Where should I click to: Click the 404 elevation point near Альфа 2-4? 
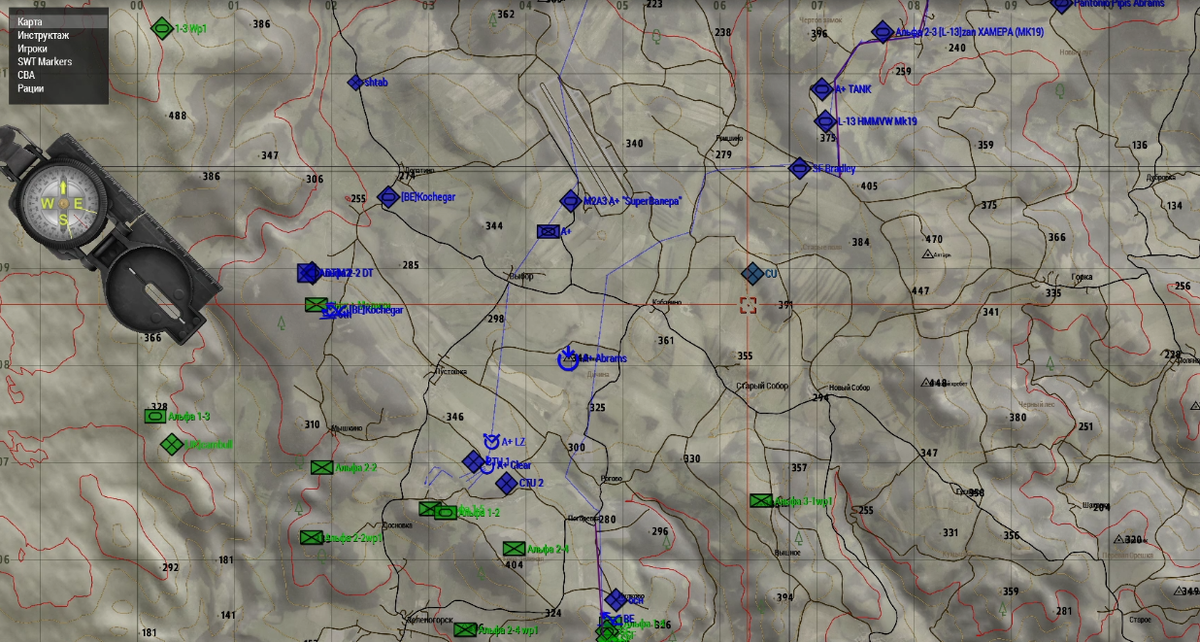pos(515,566)
